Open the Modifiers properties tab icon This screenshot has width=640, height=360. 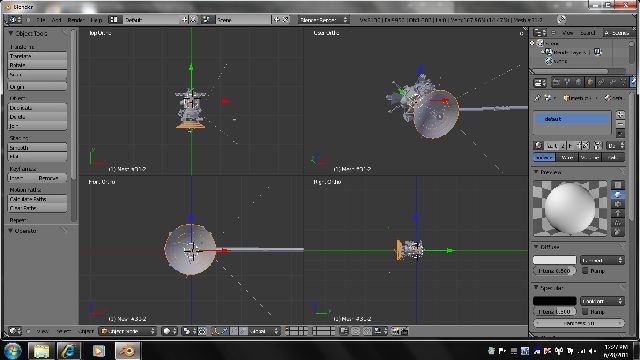point(613,82)
